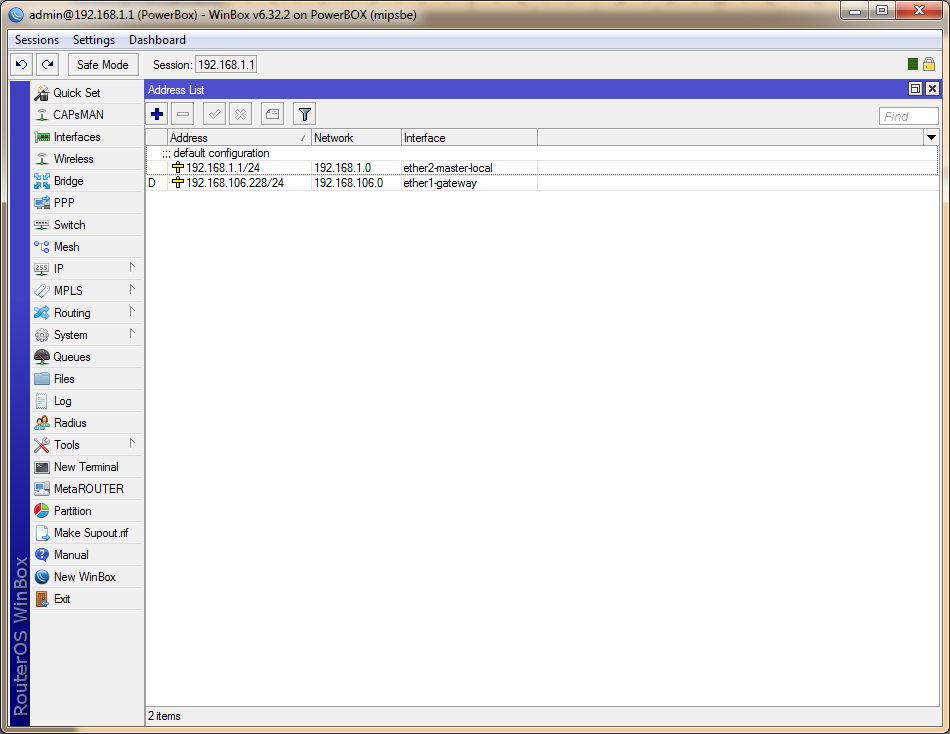Click the Disable (X) toolbar icon

(x=240, y=114)
